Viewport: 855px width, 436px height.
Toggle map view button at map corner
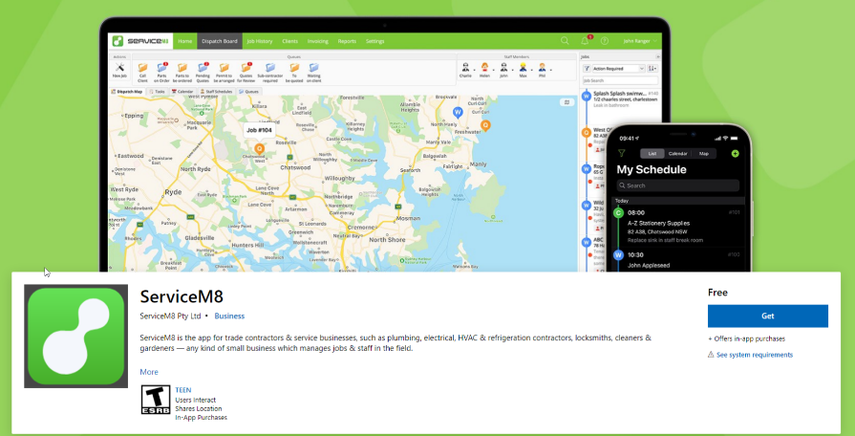coord(567,102)
